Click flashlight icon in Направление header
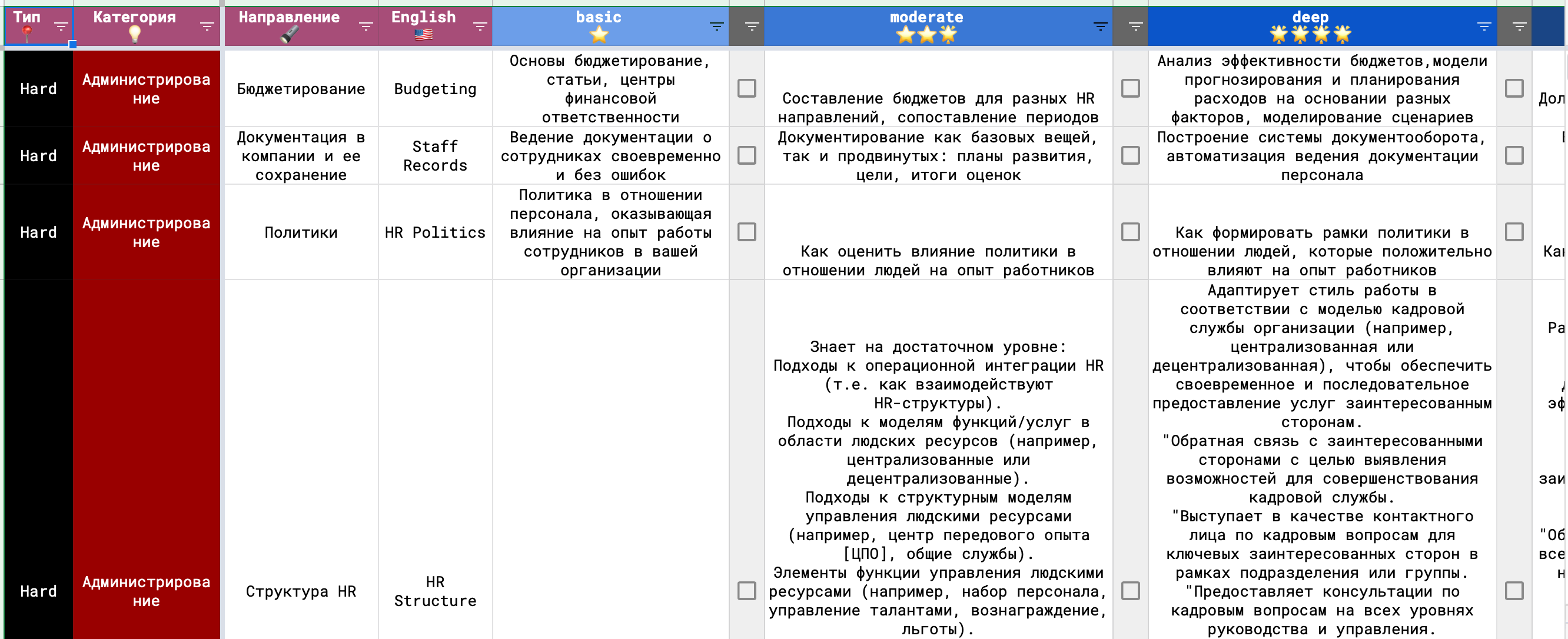 point(289,35)
